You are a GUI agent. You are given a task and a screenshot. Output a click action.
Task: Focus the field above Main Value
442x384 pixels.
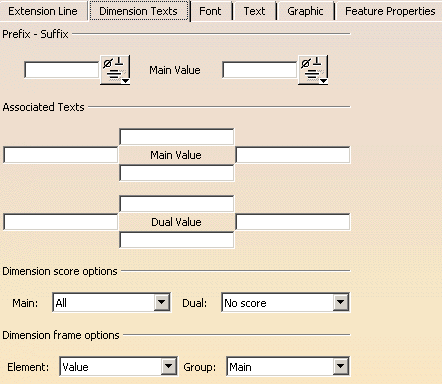[x=177, y=137]
